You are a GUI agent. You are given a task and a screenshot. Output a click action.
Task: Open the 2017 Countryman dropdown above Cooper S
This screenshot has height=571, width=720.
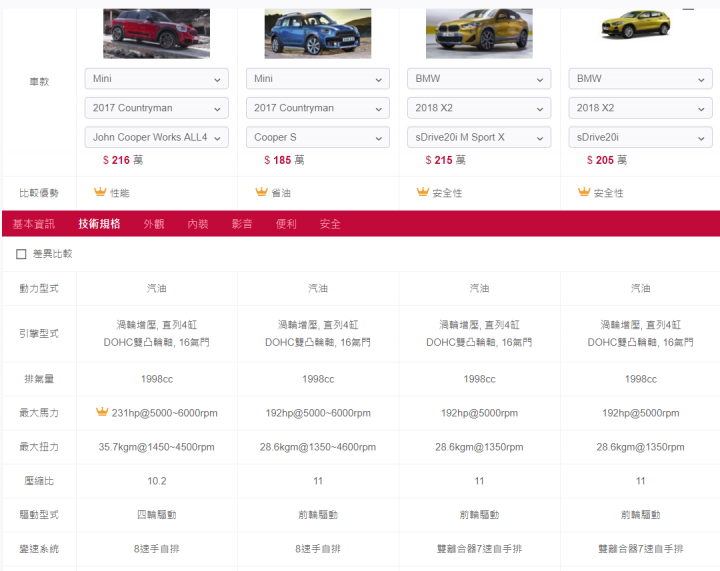[318, 108]
